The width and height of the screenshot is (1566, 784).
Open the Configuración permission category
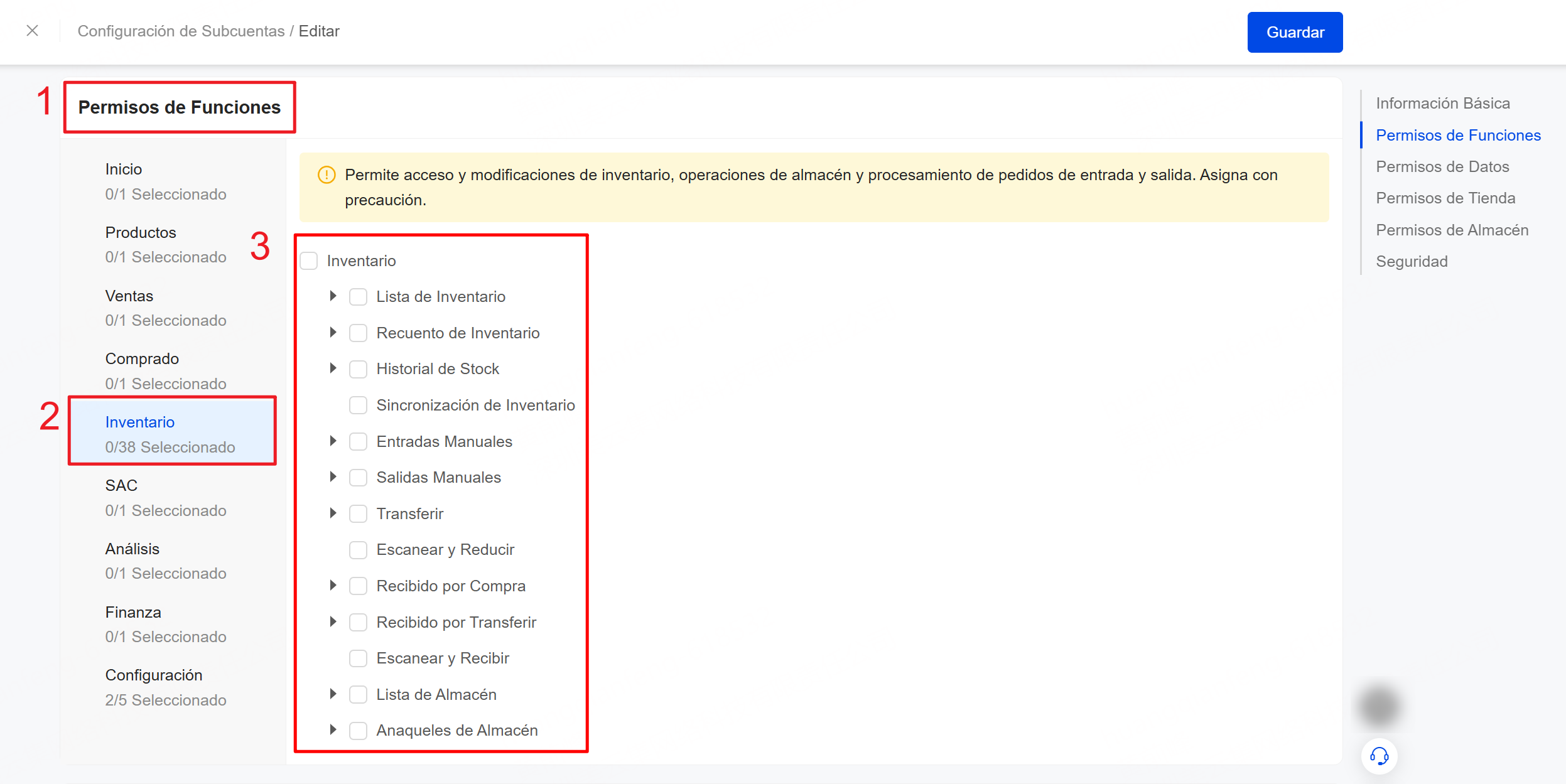(173, 687)
